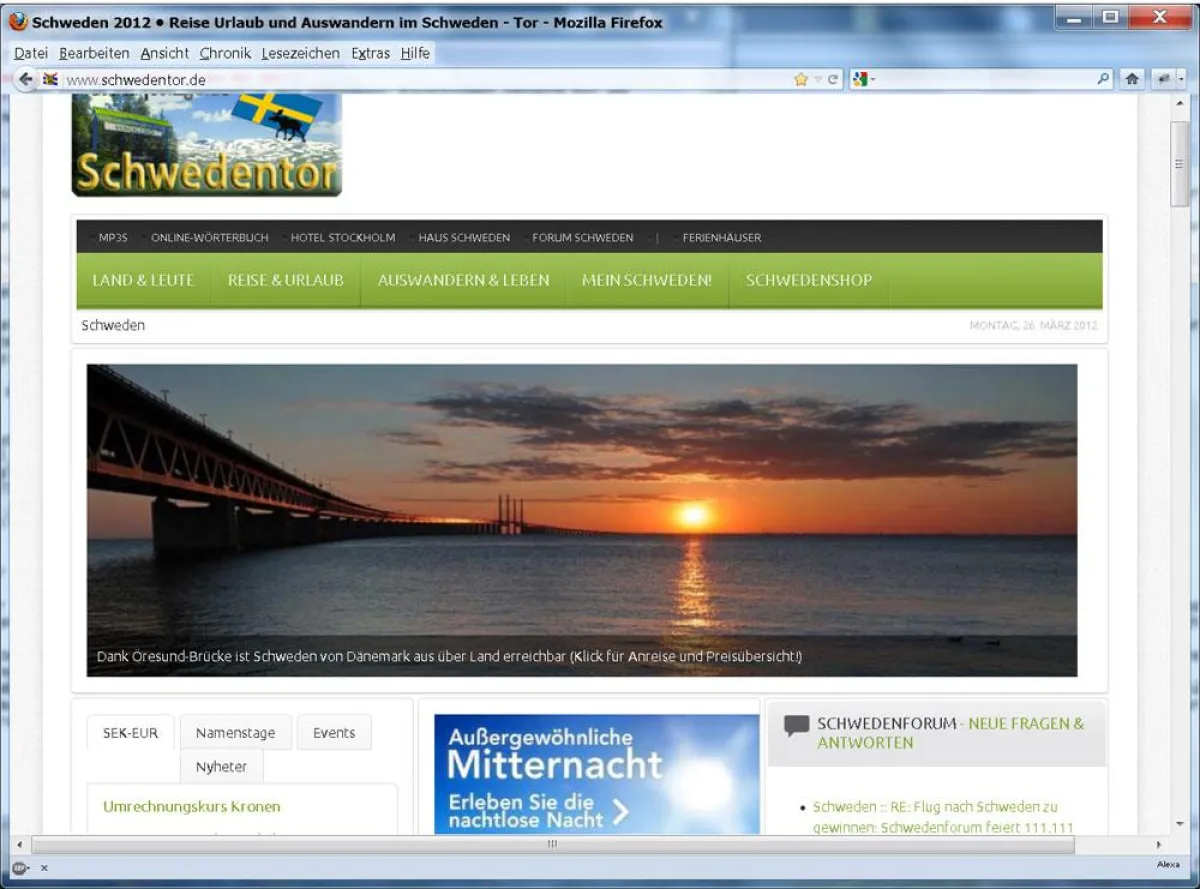1200x889 pixels.
Task: Click the Schwedenforum speech bubble icon
Action: [795, 723]
